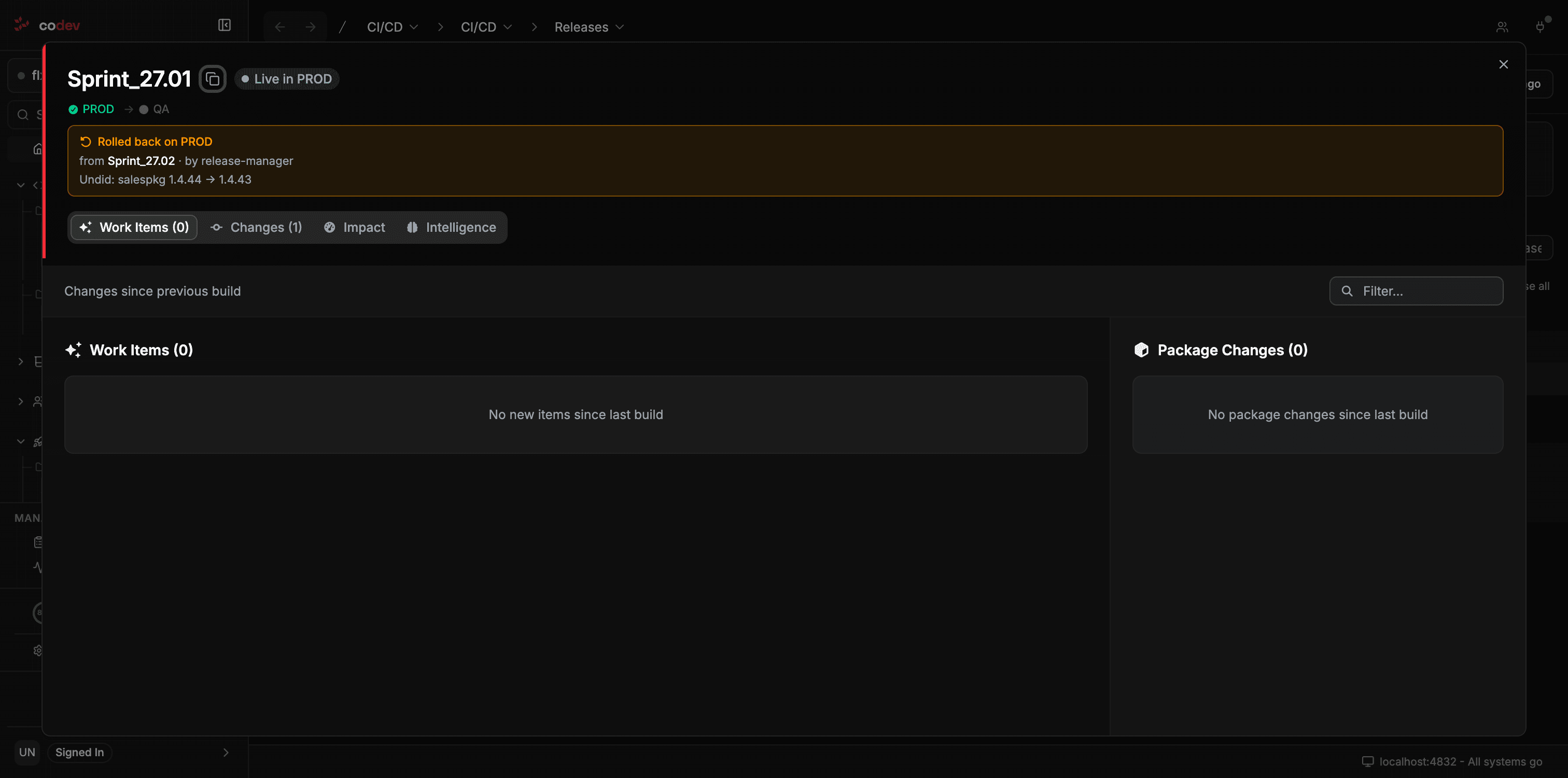
Task: Open the first CI/CD breadcrumb dropdown
Action: click(393, 27)
